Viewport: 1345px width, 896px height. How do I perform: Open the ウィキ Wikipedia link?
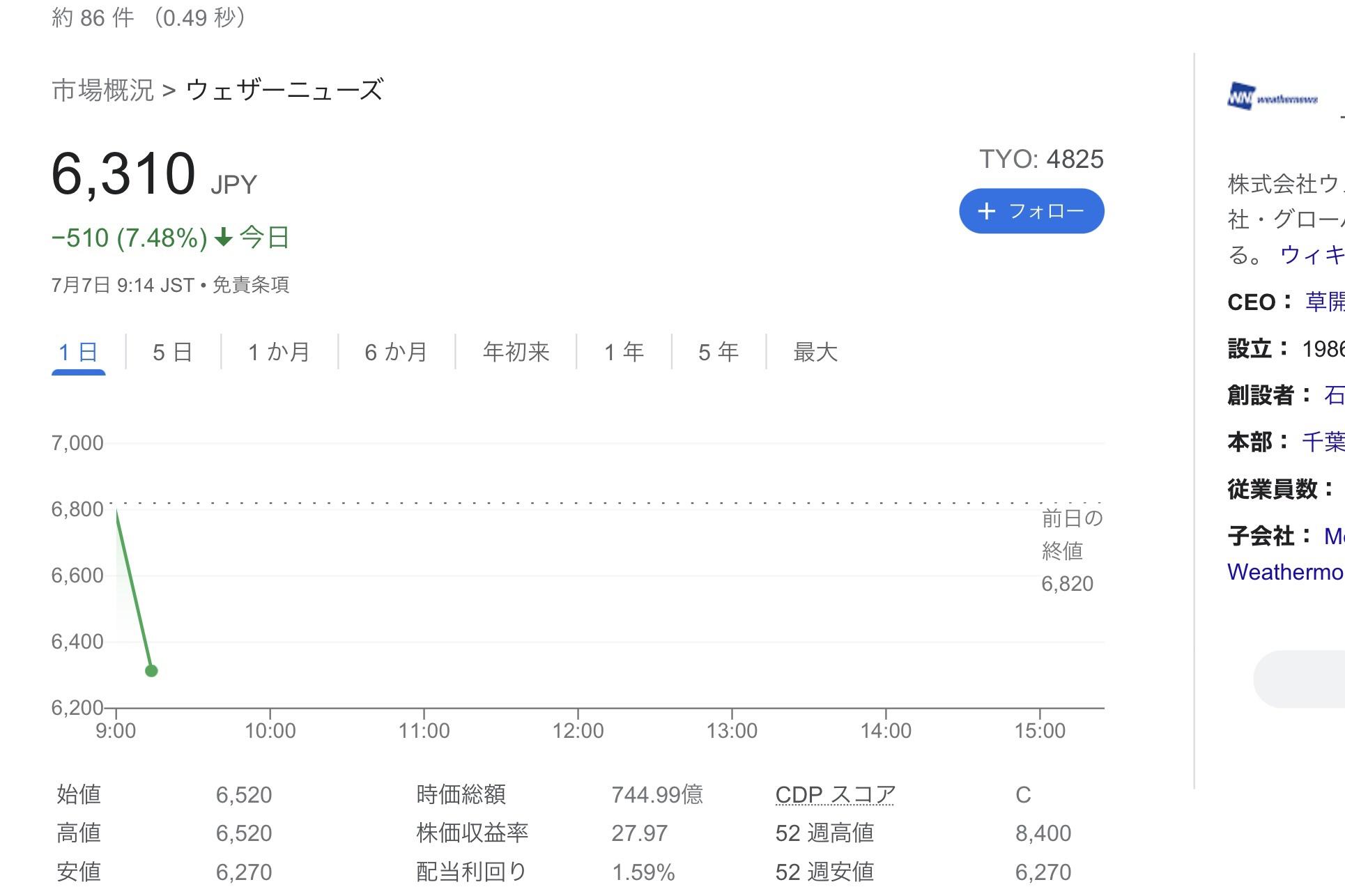(x=1312, y=255)
